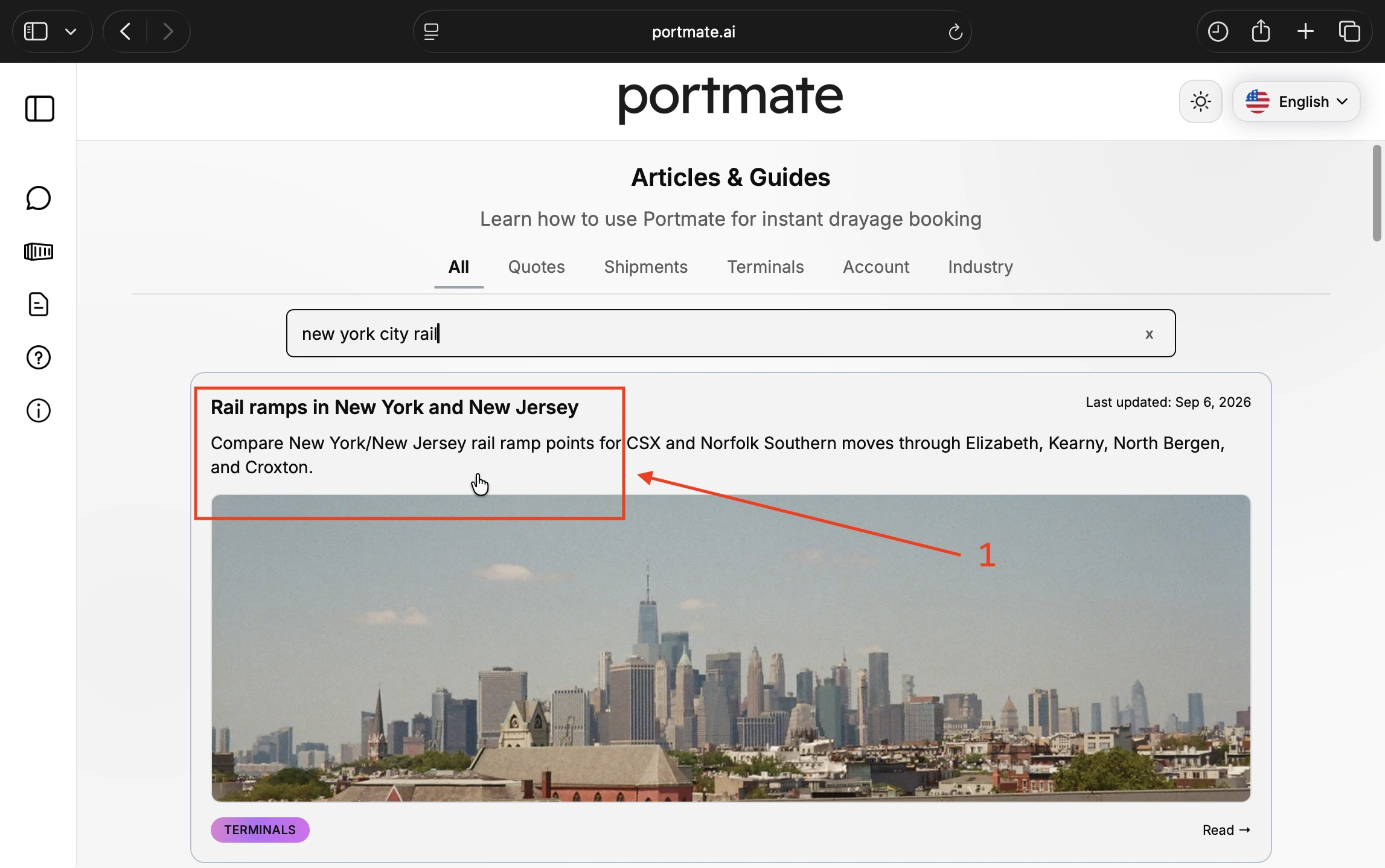The width and height of the screenshot is (1385, 868).
Task: Open the help question mark icon
Action: [x=39, y=358]
